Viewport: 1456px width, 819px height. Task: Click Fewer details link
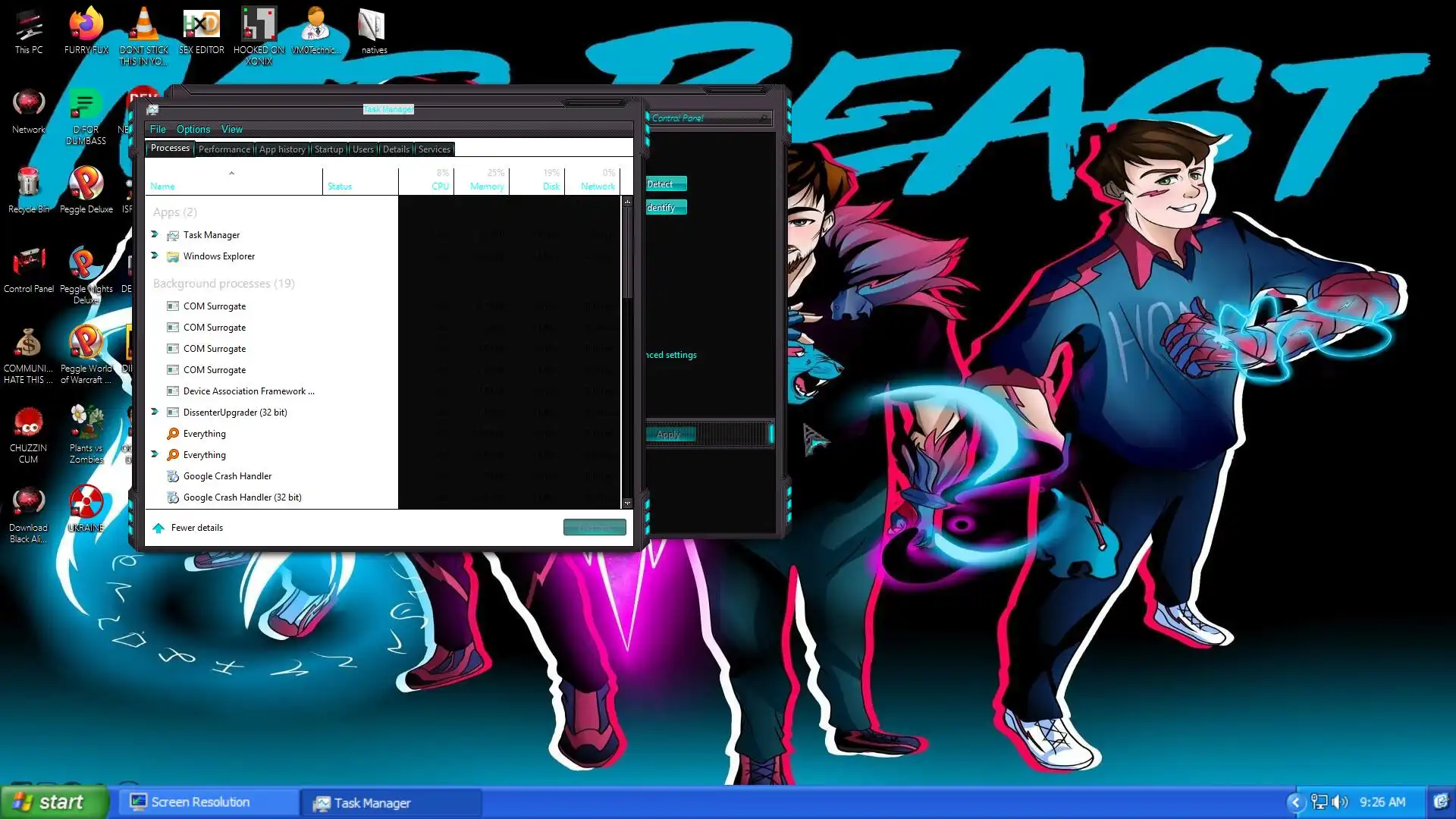[196, 528]
